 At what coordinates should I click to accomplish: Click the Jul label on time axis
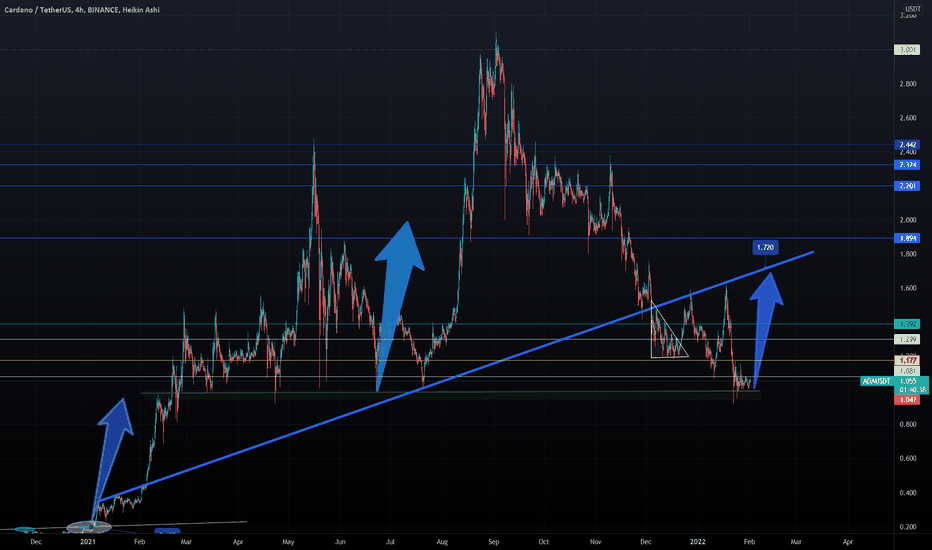(x=391, y=542)
